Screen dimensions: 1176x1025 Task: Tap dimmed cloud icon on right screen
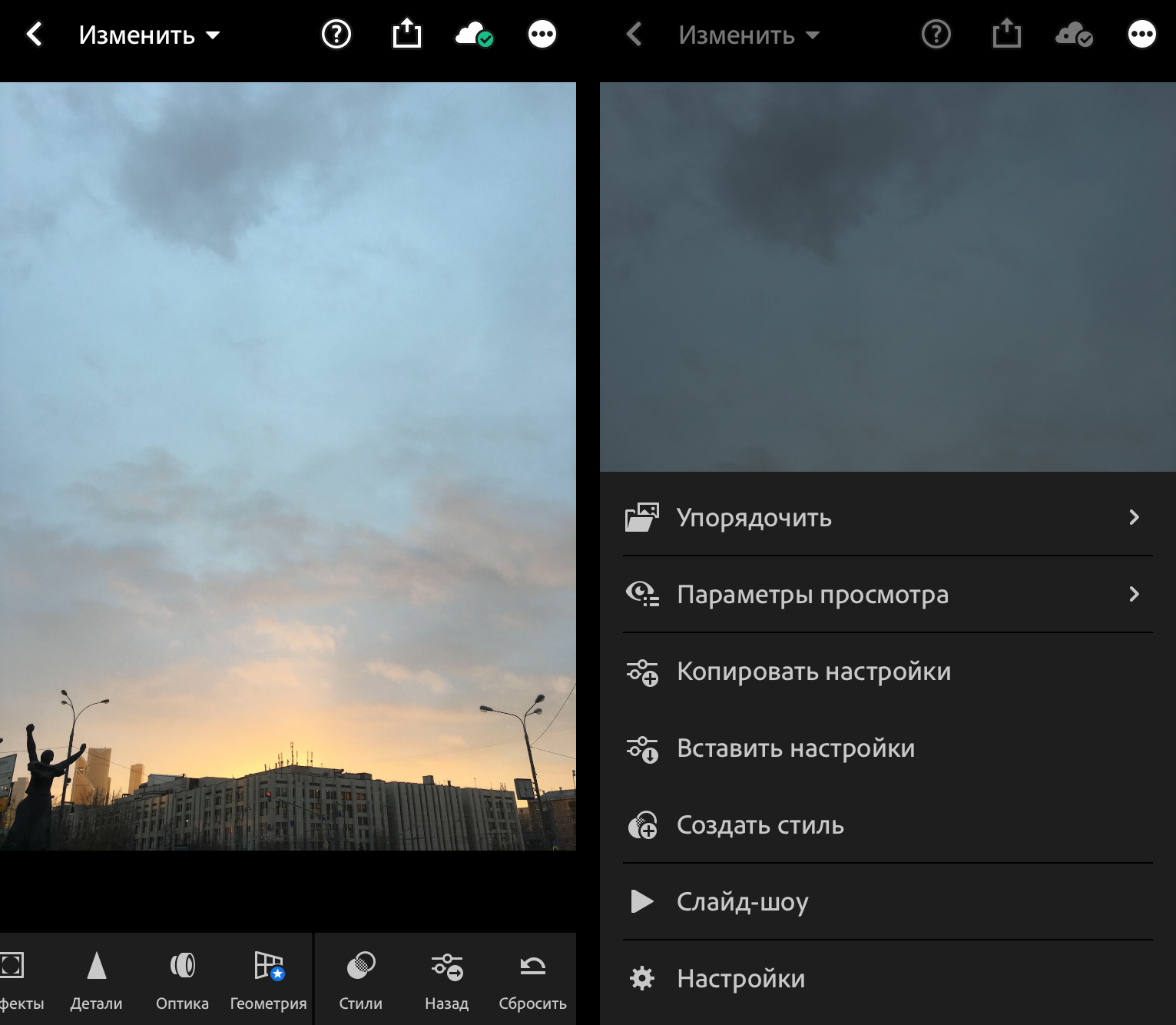[1074, 35]
